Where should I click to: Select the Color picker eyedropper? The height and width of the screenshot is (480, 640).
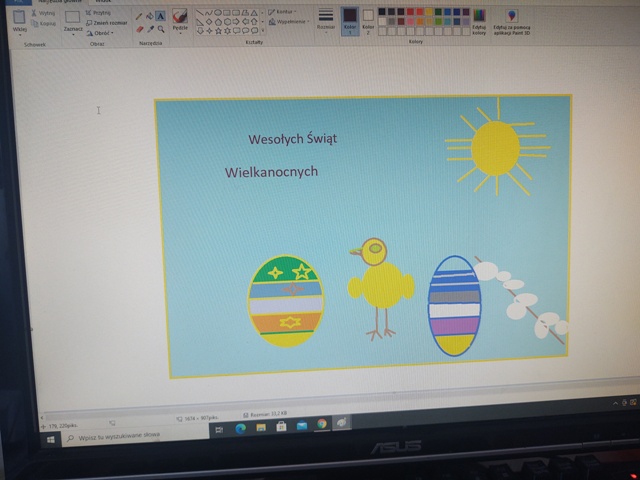(151, 29)
